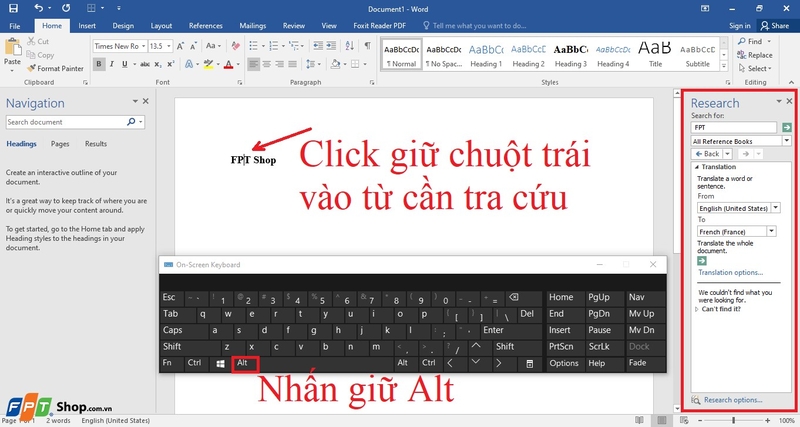Click the Search document field
Screen dimensions: 800x427
pos(66,122)
